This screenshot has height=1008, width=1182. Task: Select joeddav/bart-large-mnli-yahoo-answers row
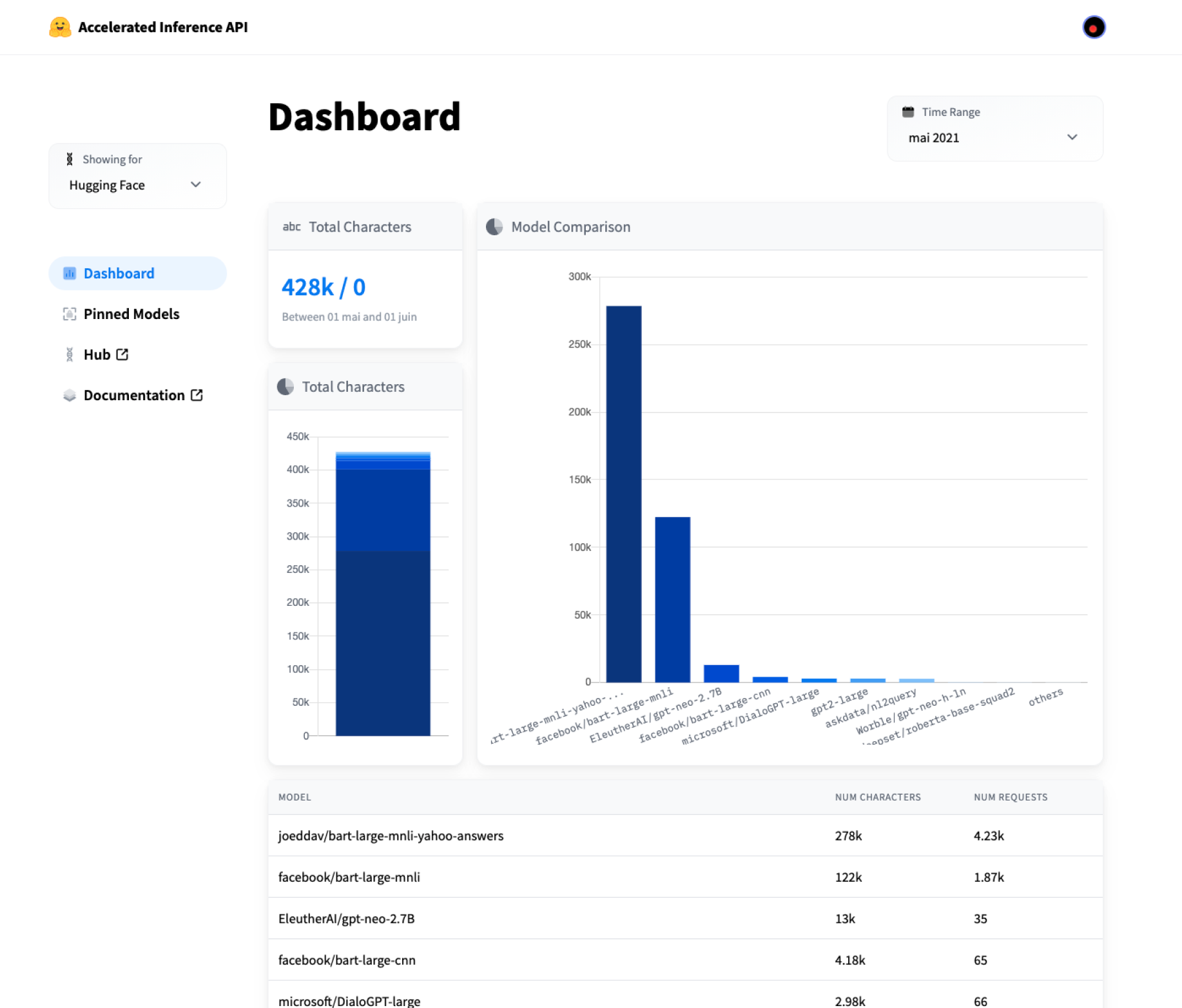[x=685, y=835]
